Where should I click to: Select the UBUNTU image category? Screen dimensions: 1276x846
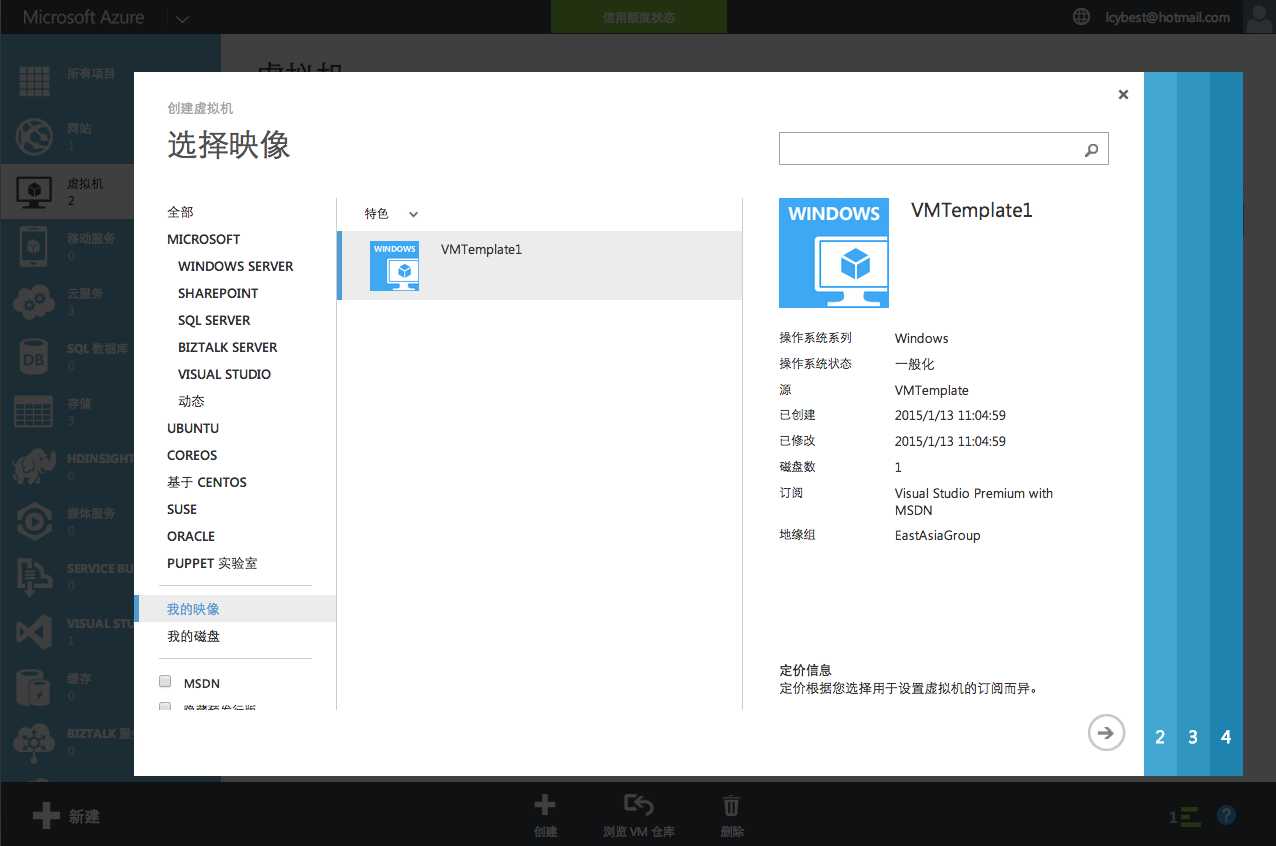193,428
